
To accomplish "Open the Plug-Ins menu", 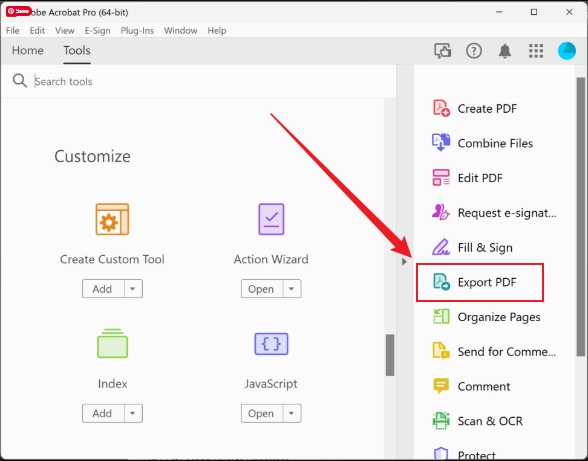I will pyautogui.click(x=137, y=30).
